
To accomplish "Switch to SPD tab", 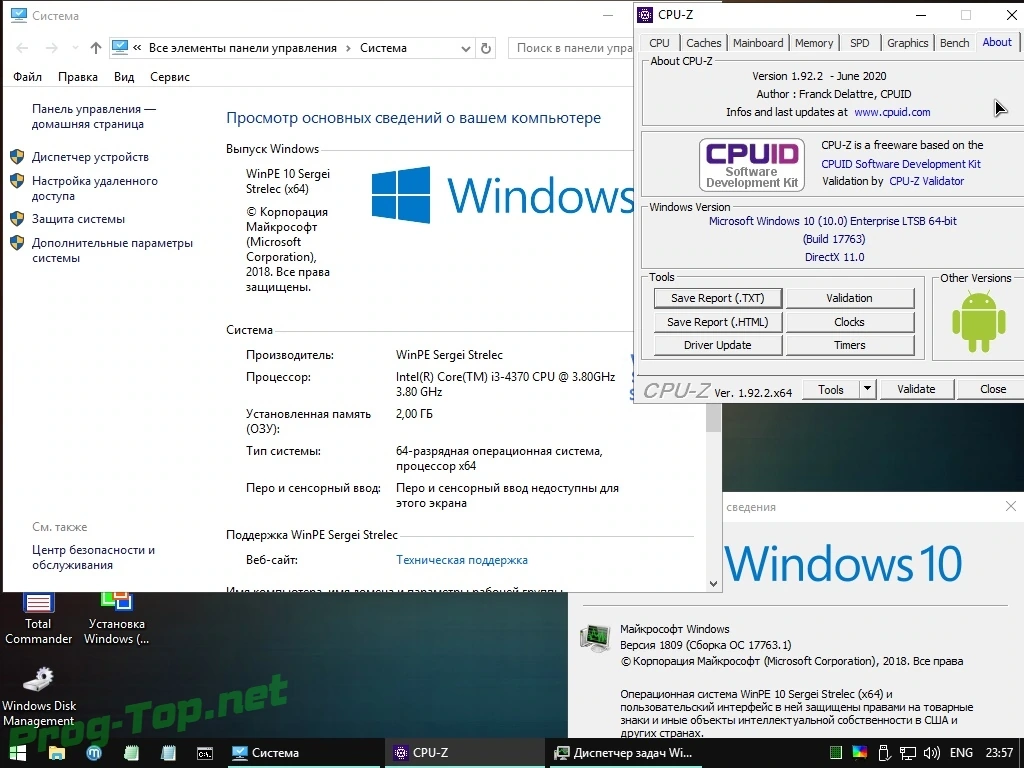I will pyautogui.click(x=859, y=42).
